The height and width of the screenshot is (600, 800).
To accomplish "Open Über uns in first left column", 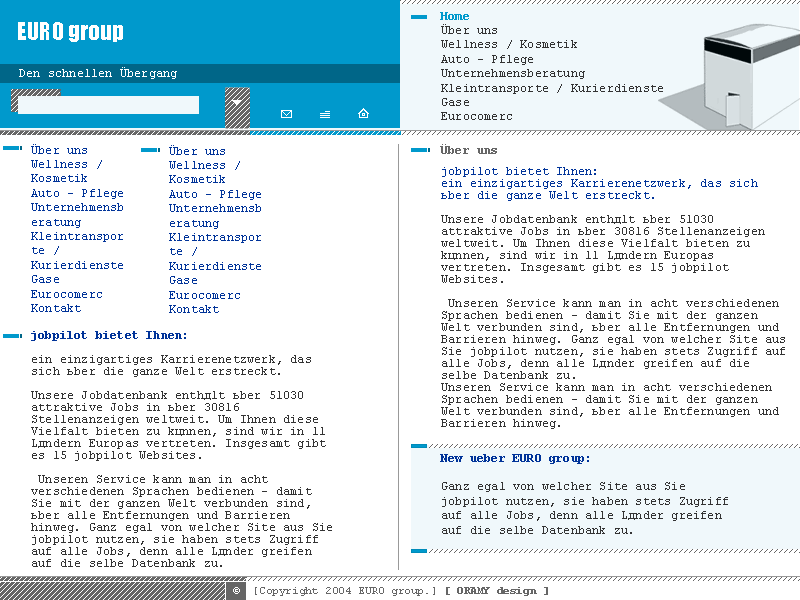I will (59, 150).
